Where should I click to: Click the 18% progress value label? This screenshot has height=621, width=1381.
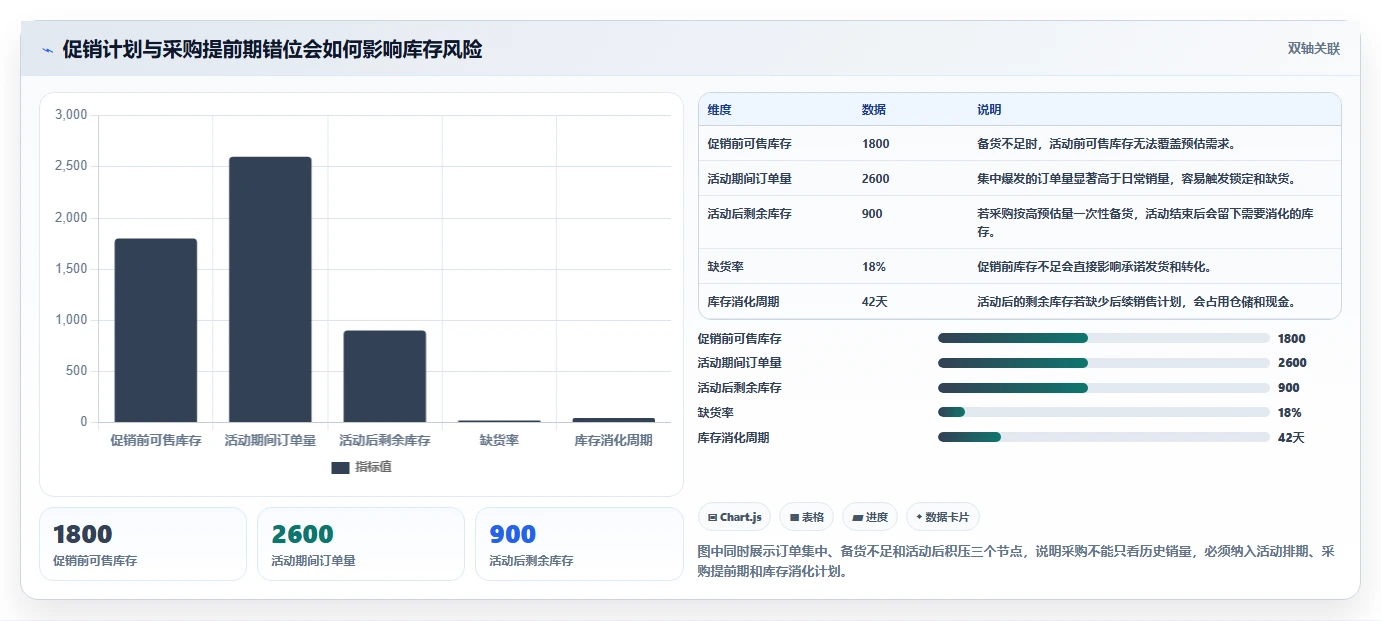tap(1289, 413)
